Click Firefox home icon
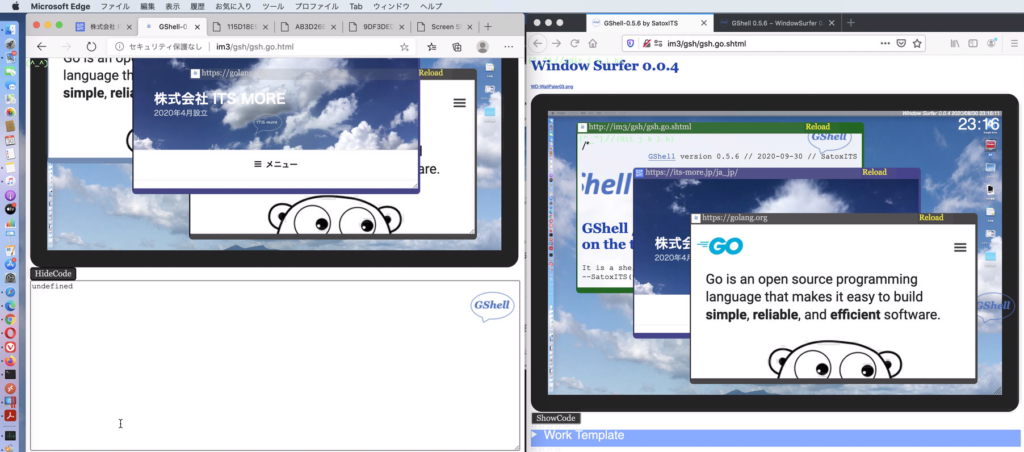 click(x=593, y=43)
